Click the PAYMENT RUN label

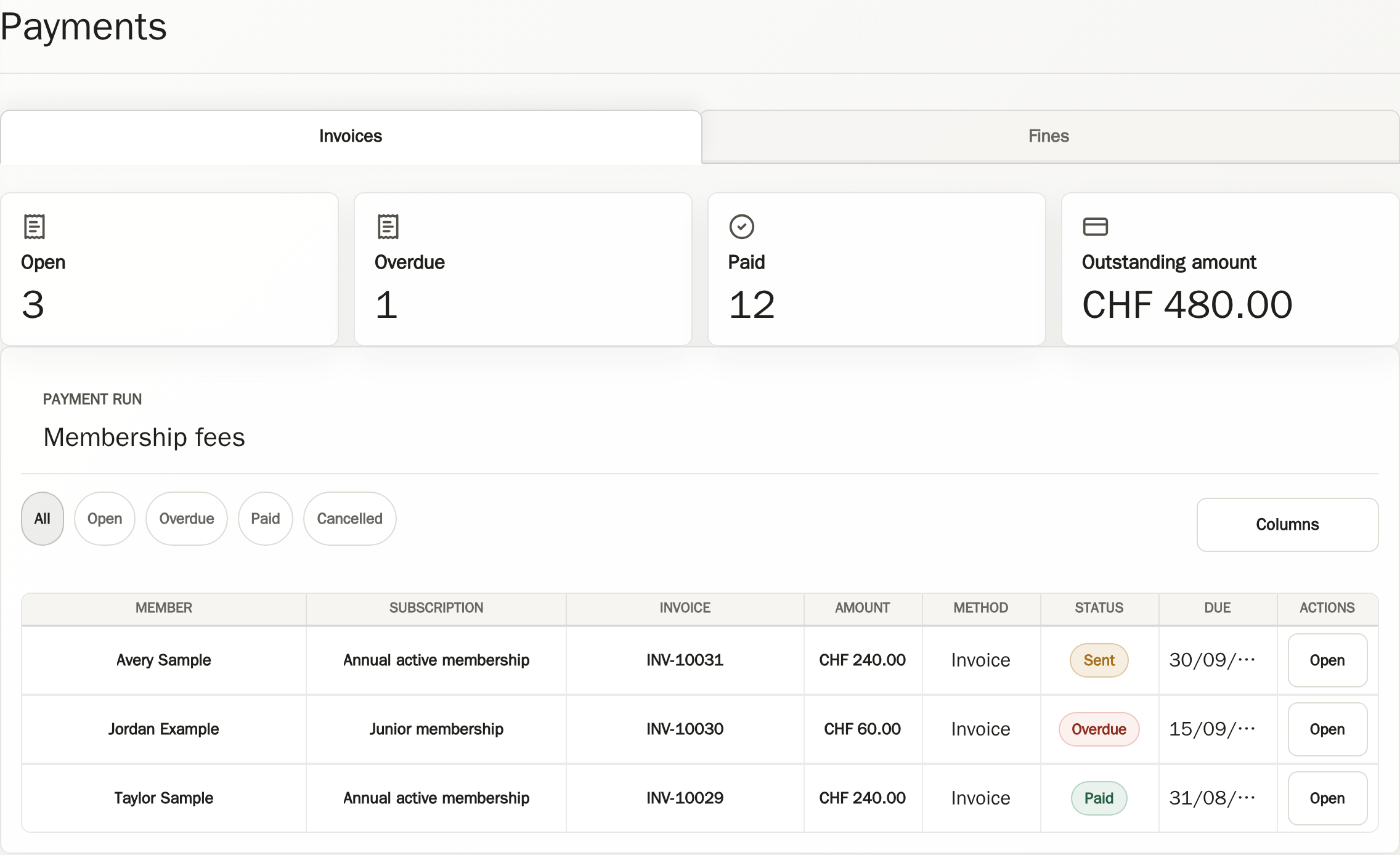tap(92, 399)
